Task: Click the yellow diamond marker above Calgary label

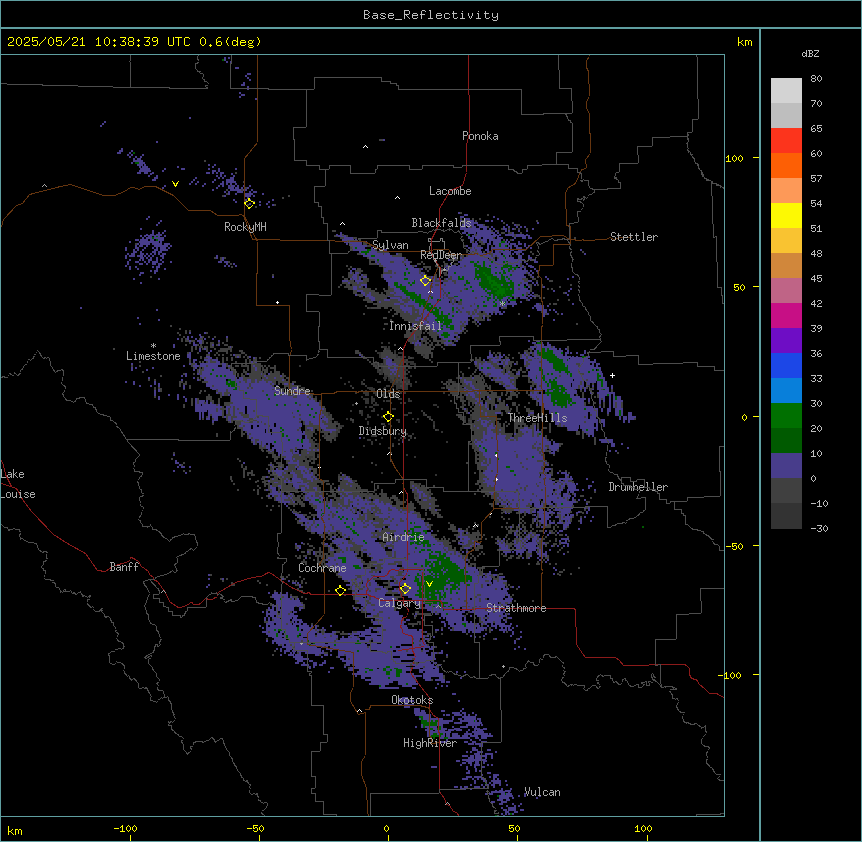Action: (405, 589)
